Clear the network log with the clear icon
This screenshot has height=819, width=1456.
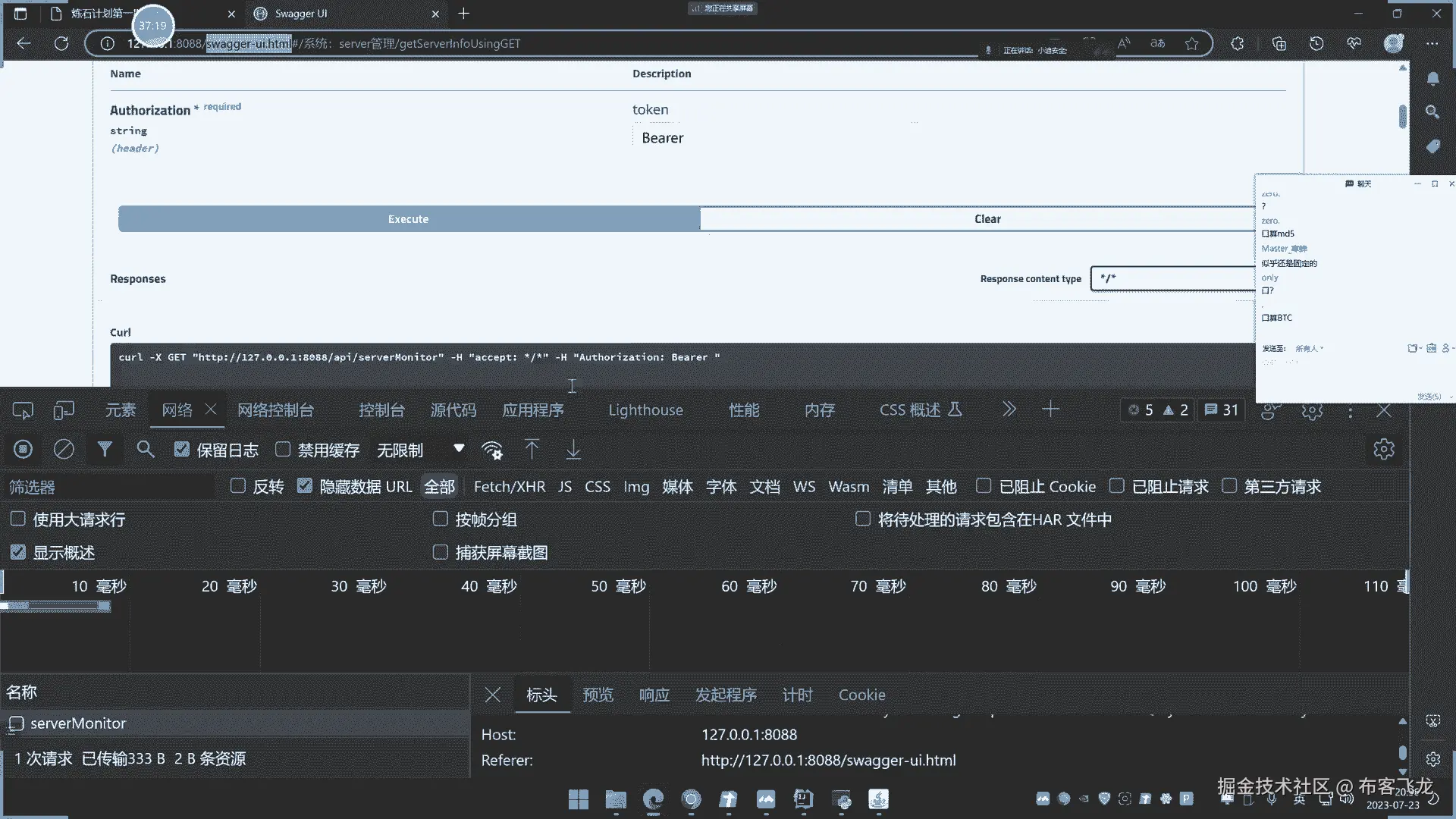(64, 450)
